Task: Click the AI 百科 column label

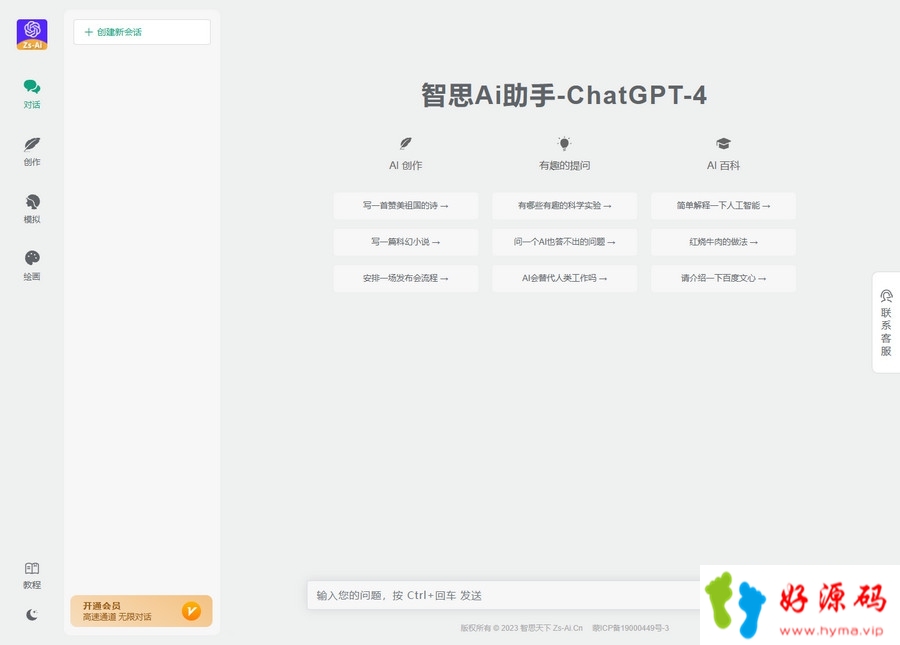Action: (723, 166)
